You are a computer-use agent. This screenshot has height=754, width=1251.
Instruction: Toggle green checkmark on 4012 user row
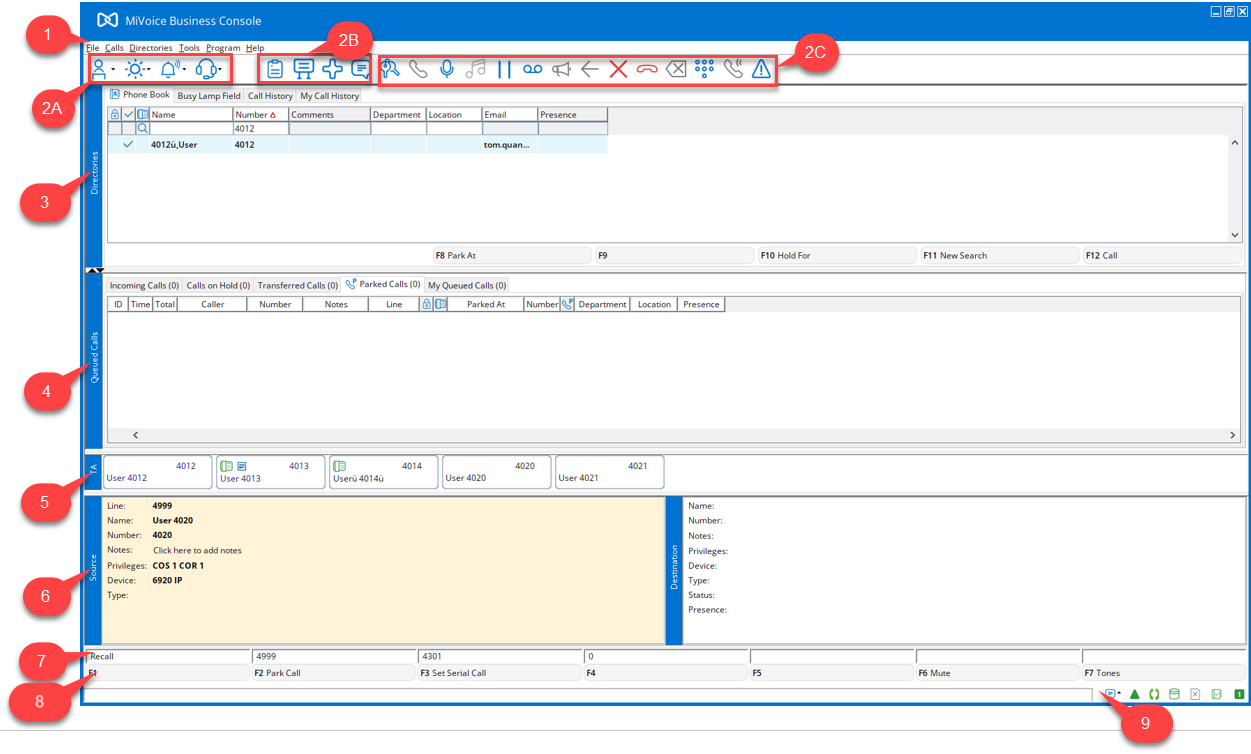tap(128, 145)
